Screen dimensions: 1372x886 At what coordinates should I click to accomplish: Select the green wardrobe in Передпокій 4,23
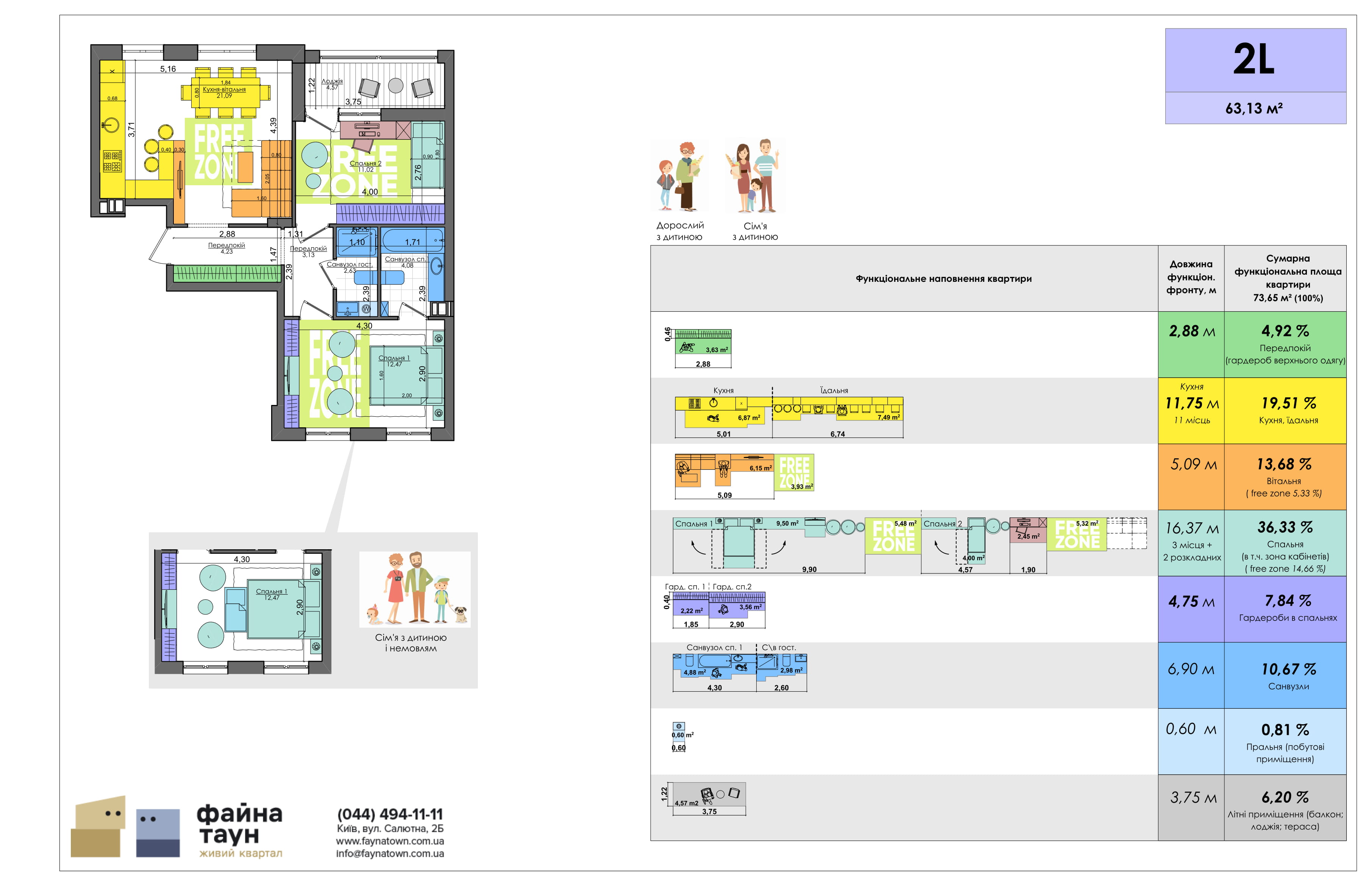point(226,274)
